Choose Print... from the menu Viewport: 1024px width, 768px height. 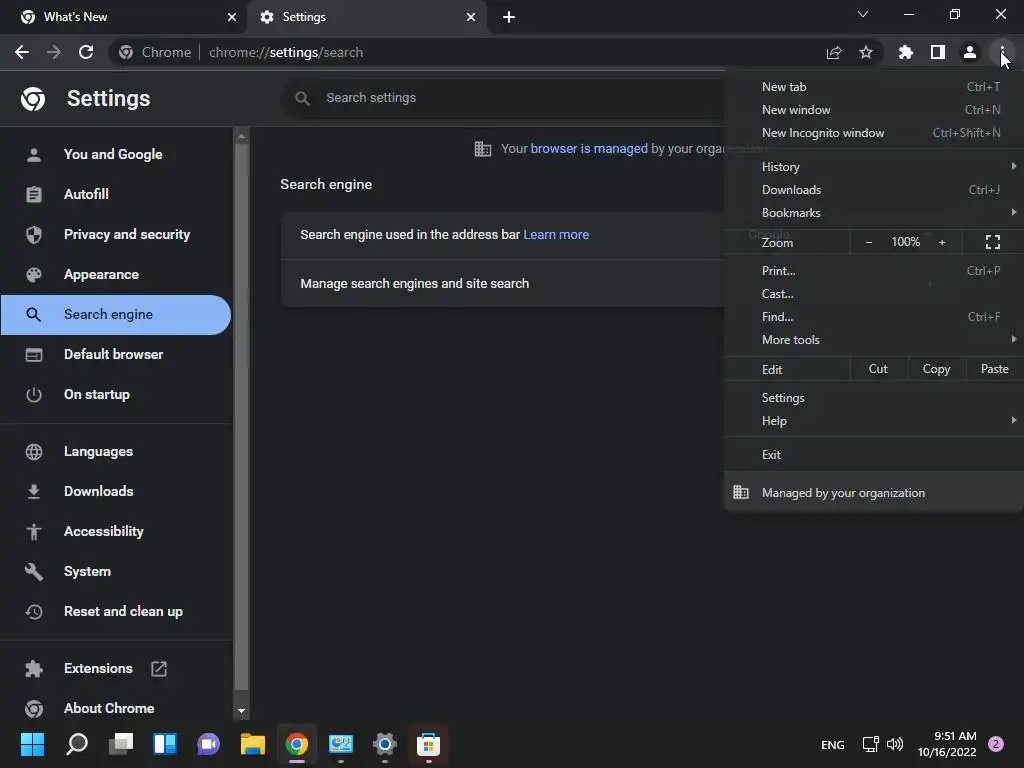tap(874, 270)
